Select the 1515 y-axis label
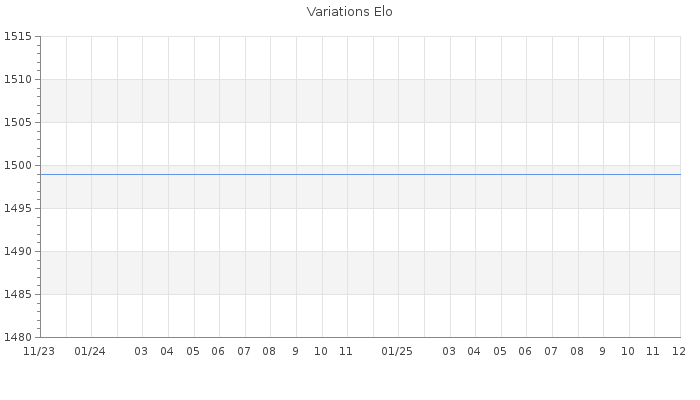 pos(18,37)
